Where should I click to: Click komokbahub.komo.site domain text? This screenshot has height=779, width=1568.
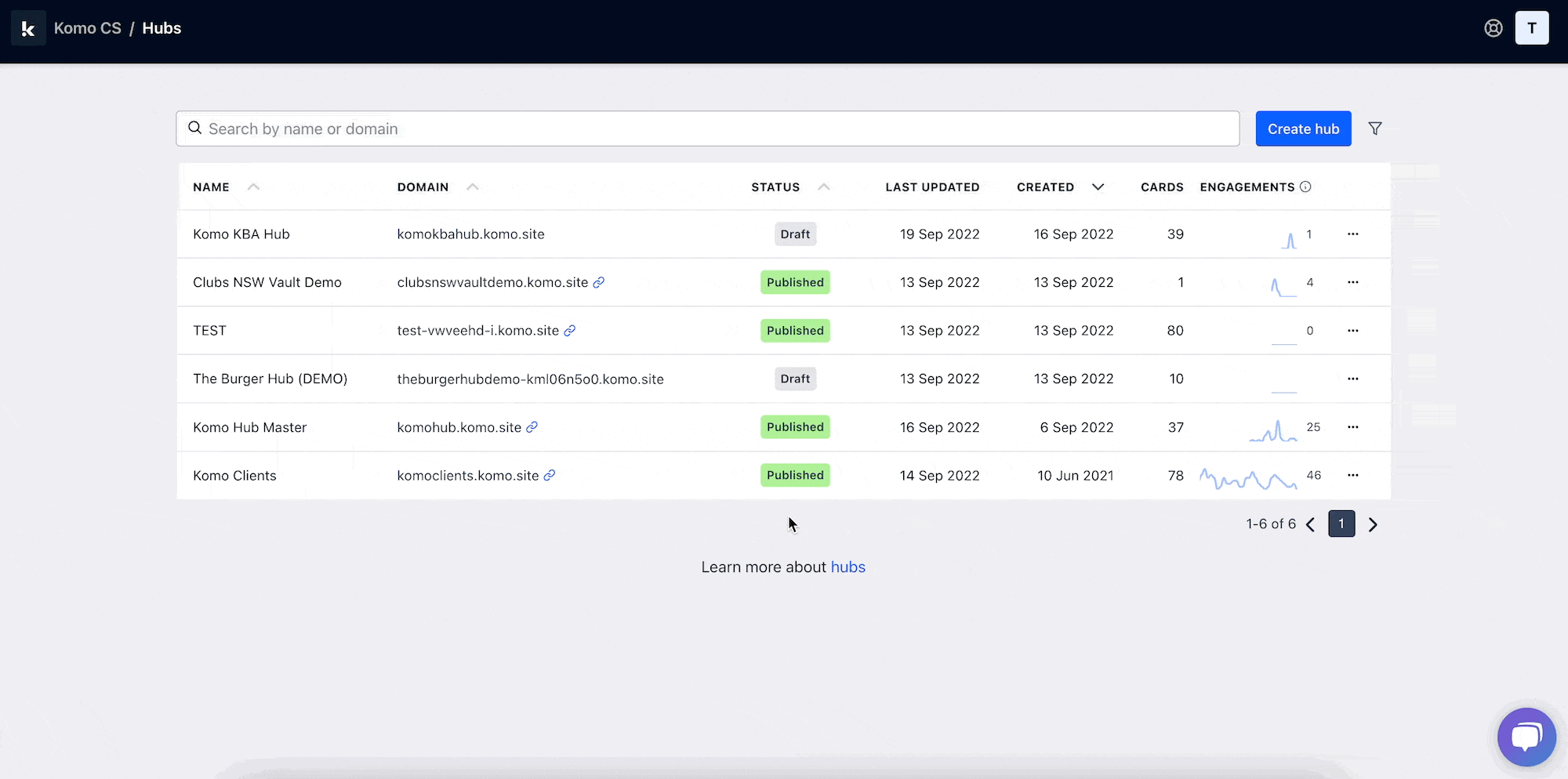coord(471,234)
